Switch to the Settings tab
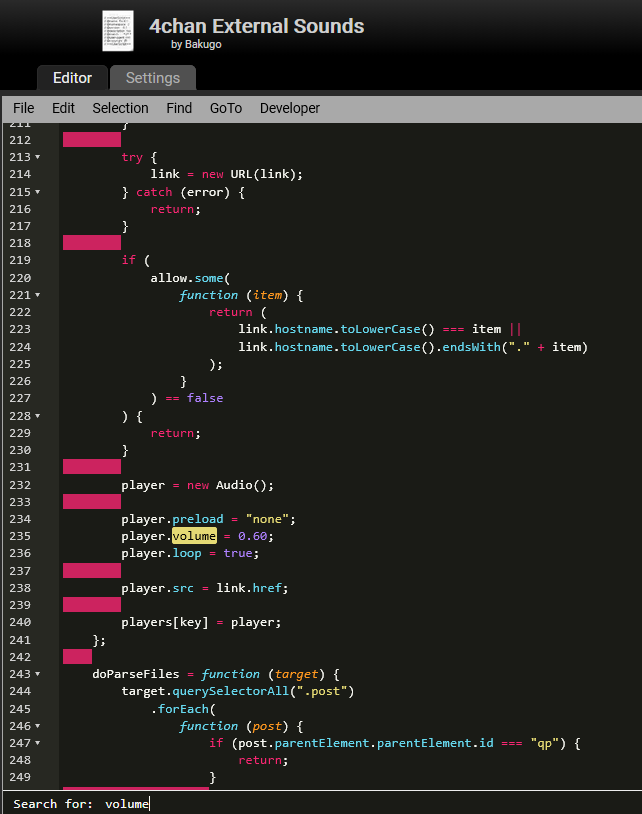The height and width of the screenshot is (814, 642). coord(153,78)
